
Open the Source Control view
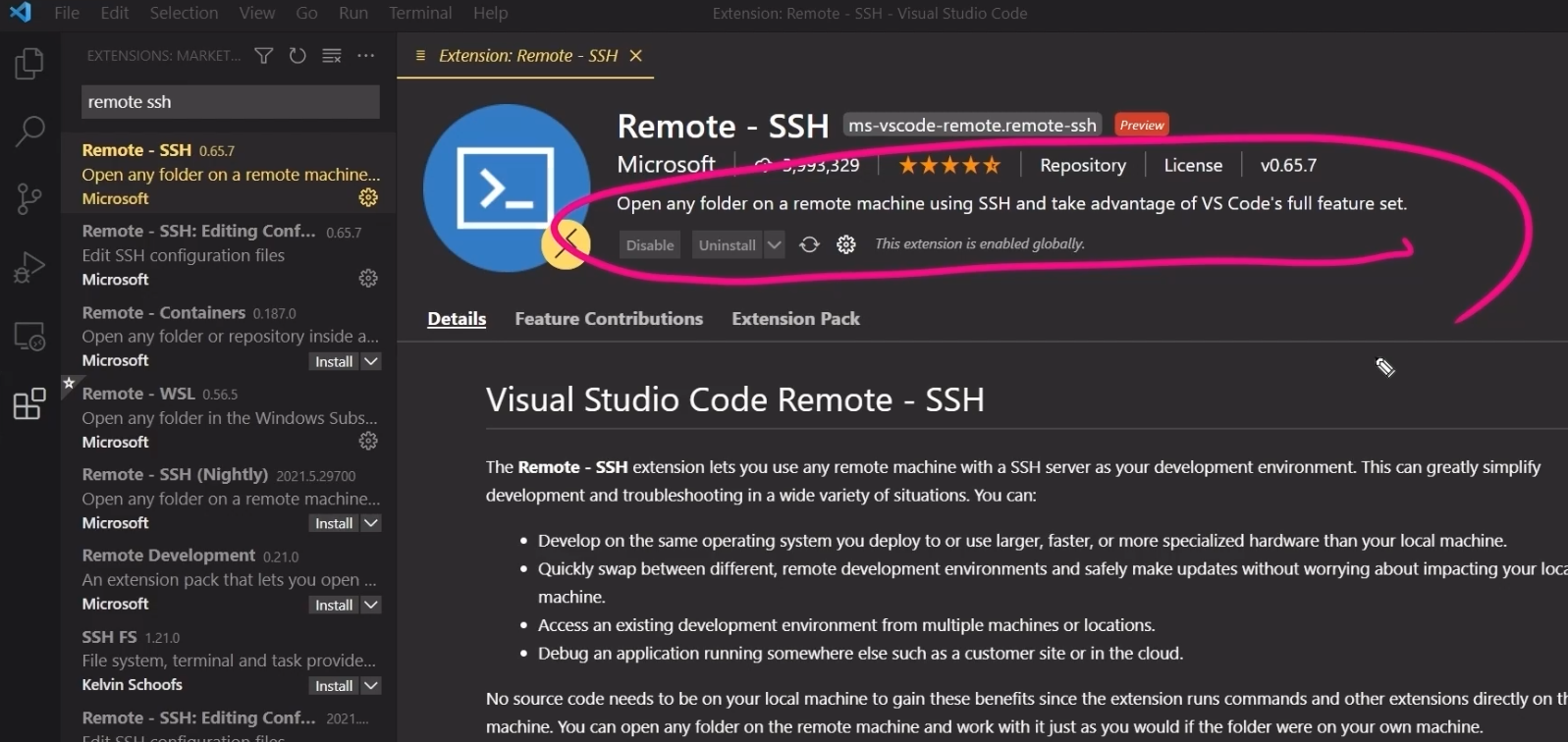coord(29,198)
